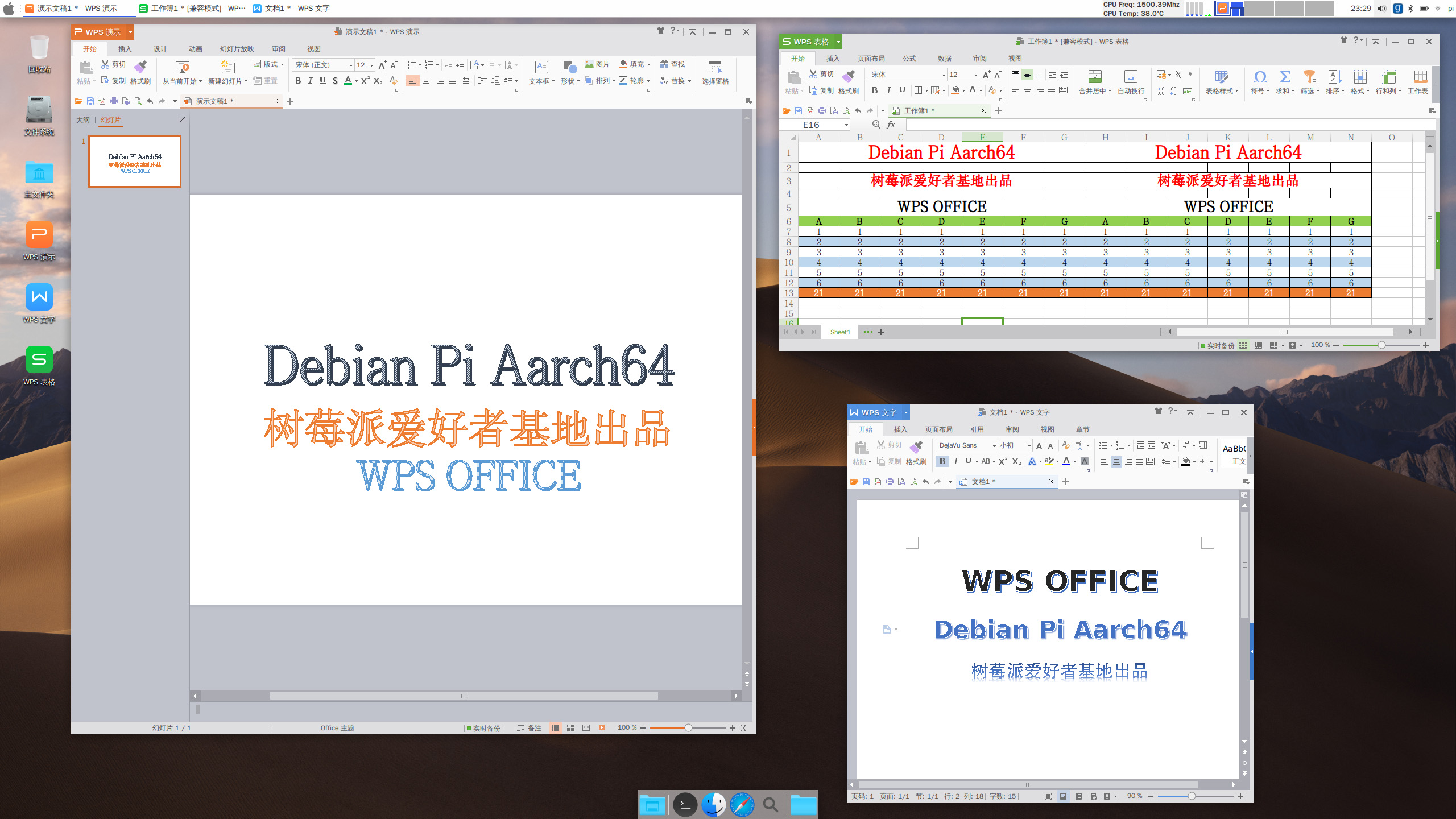Select the Sheet1 worksheet tab
Image resolution: width=1456 pixels, height=819 pixels.
point(840,332)
